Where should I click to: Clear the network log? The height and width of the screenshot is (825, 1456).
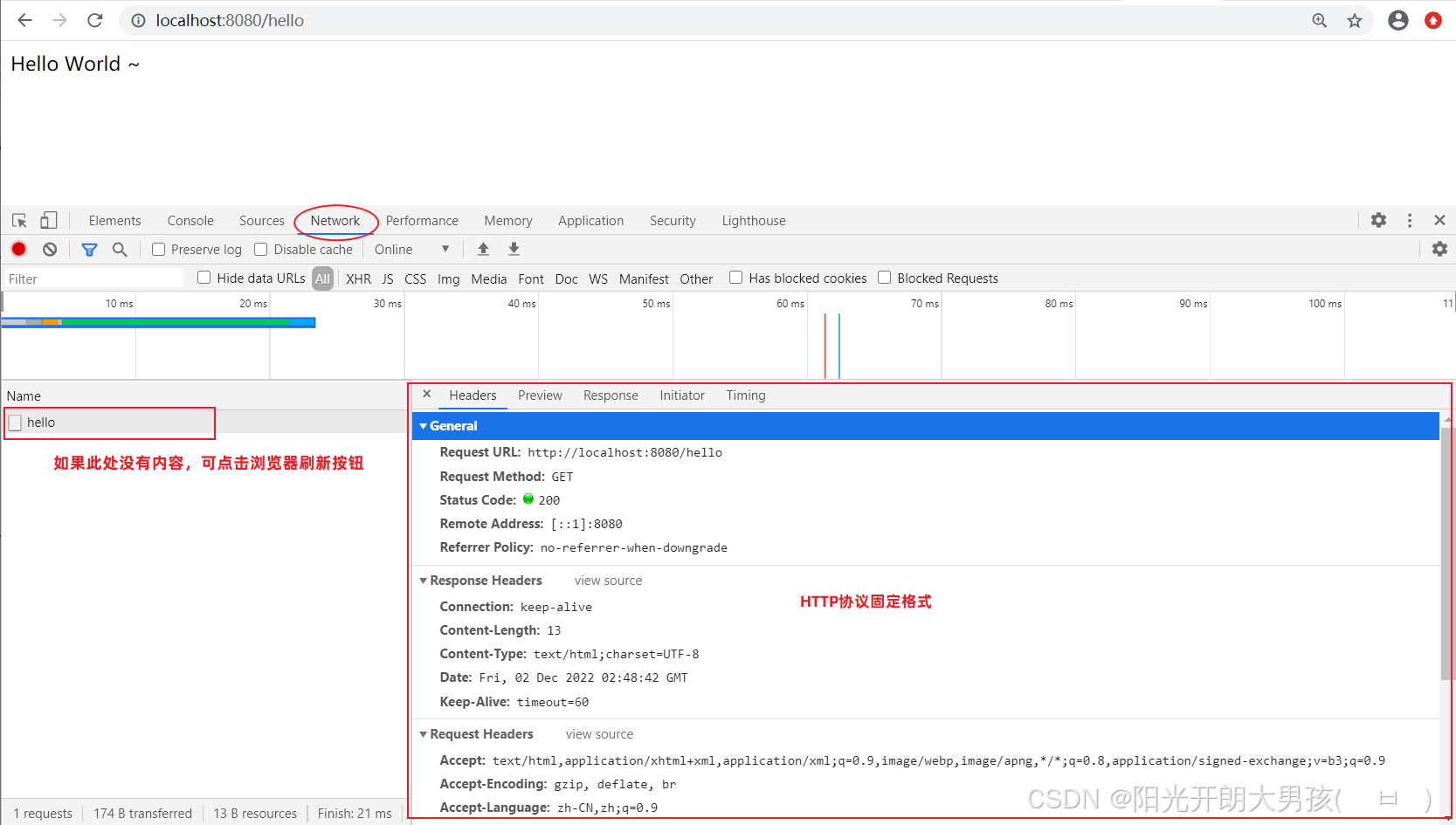[x=50, y=249]
